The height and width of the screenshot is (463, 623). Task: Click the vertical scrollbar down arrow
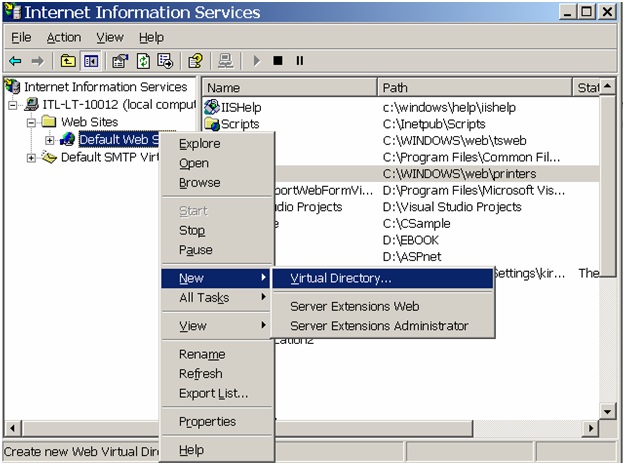[608, 411]
